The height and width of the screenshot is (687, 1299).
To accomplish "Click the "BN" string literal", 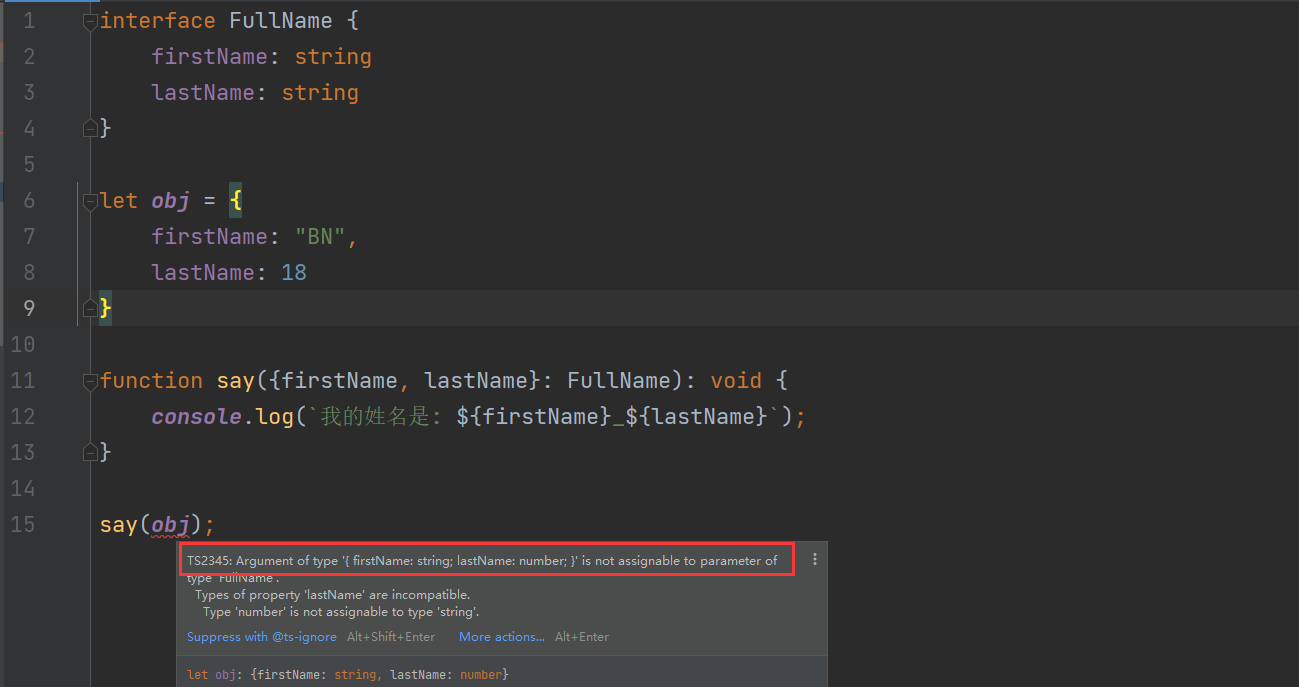I will point(320,237).
